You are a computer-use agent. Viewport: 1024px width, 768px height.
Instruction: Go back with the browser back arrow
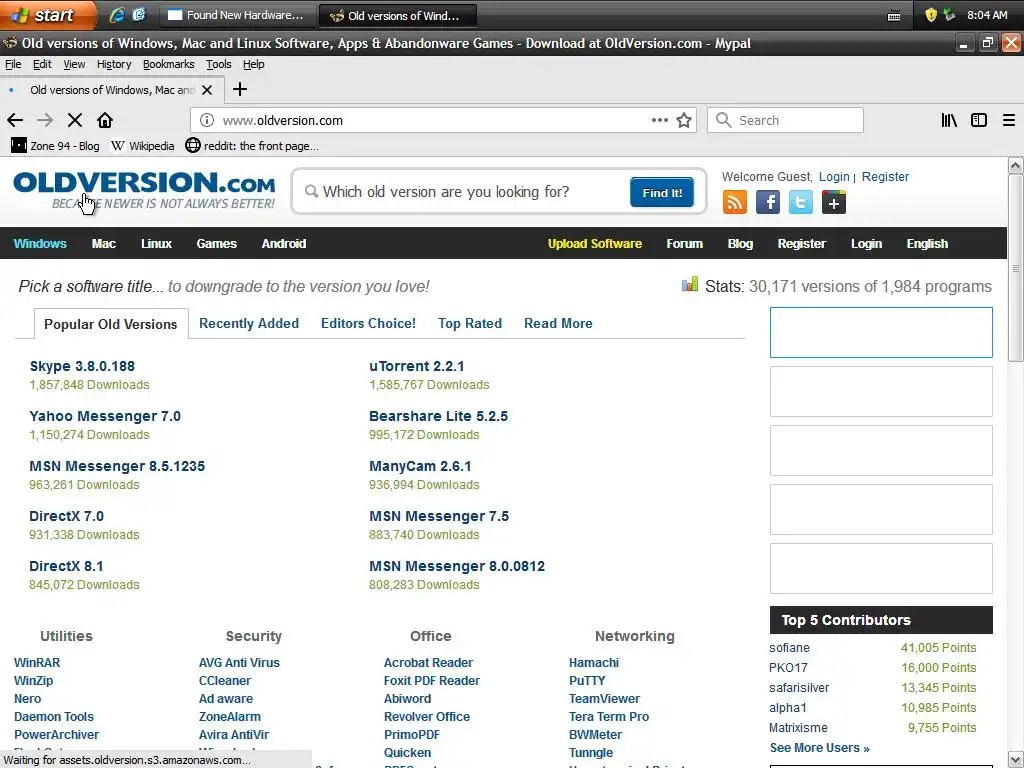tap(15, 120)
